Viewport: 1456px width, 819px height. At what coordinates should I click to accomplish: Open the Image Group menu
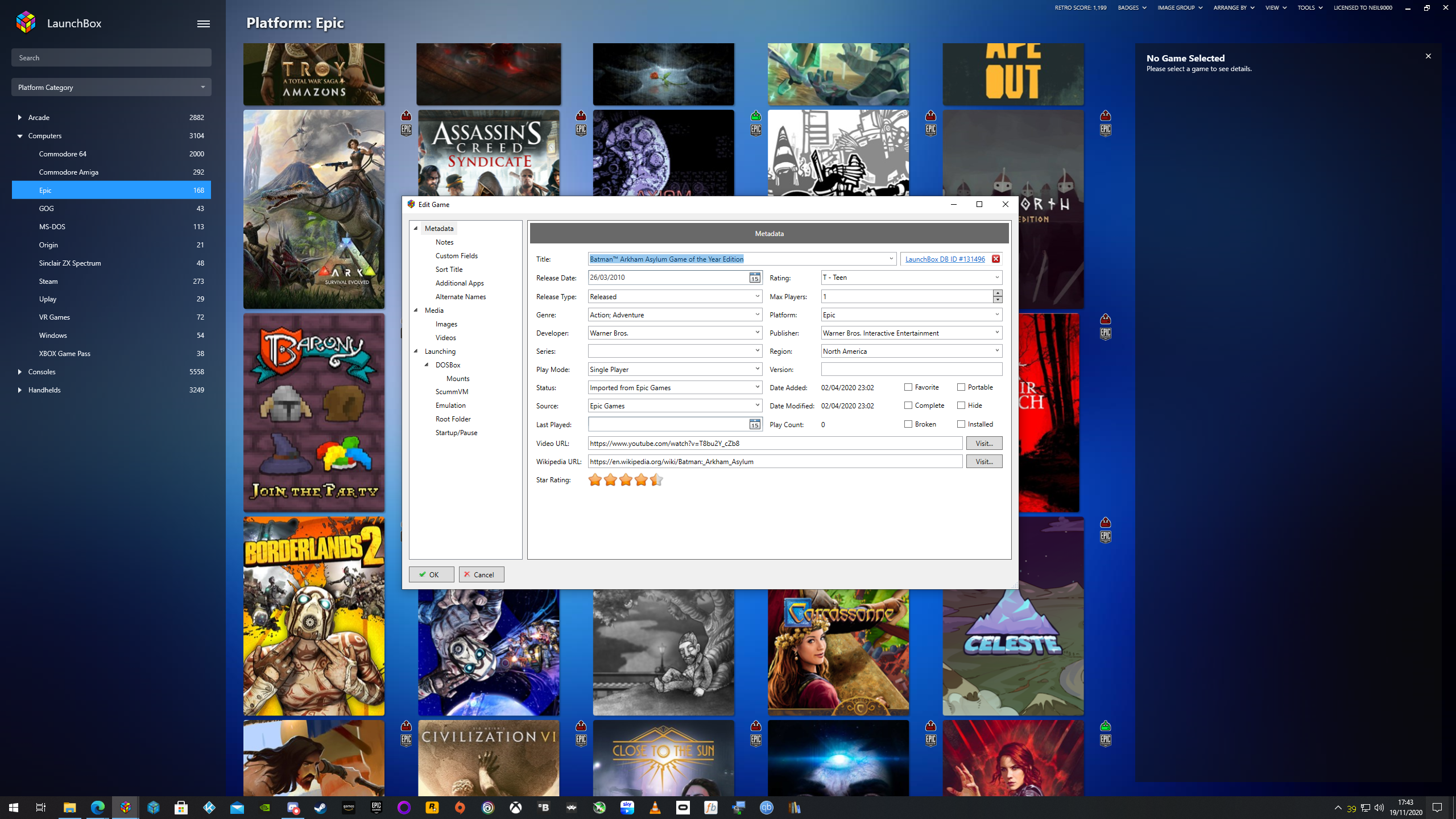[1180, 8]
